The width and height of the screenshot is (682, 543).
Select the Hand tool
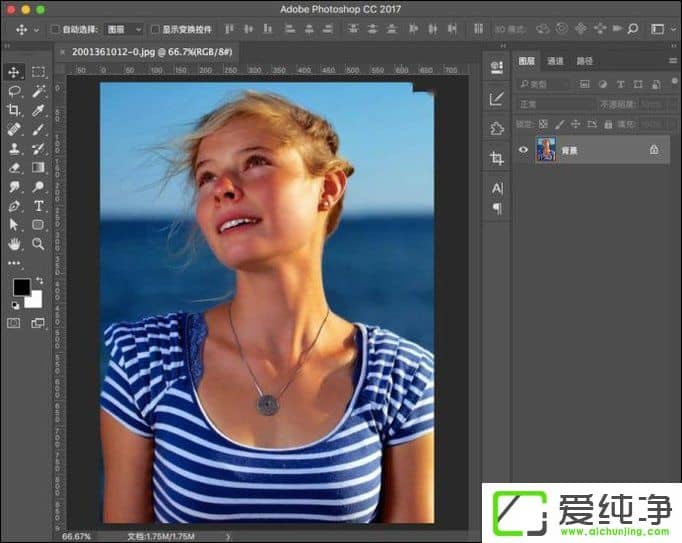pyautogui.click(x=14, y=244)
